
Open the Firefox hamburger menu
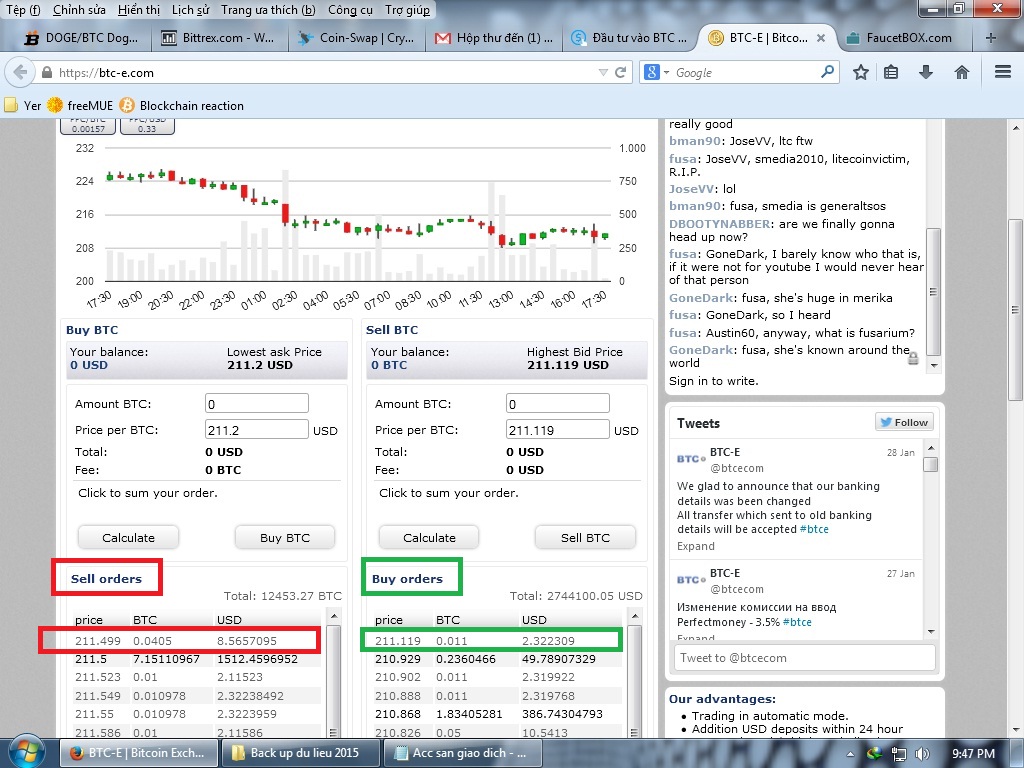(1002, 72)
